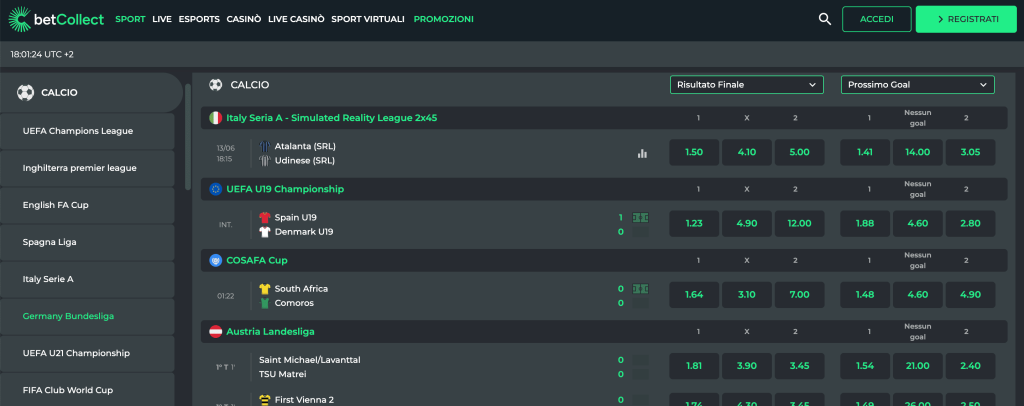The width and height of the screenshot is (1024, 406).
Task: Open live pitch icon for South Africa match
Action: point(640,289)
